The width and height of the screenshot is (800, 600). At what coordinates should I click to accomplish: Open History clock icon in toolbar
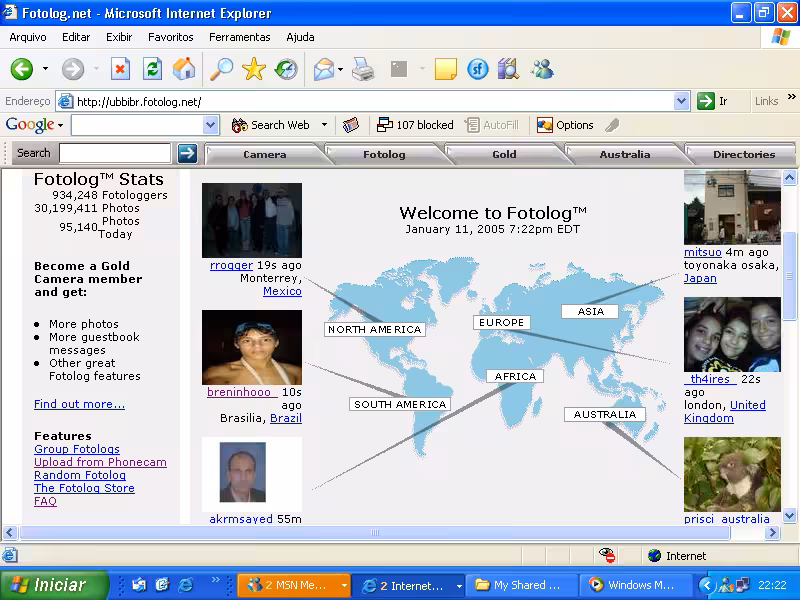click(x=286, y=69)
